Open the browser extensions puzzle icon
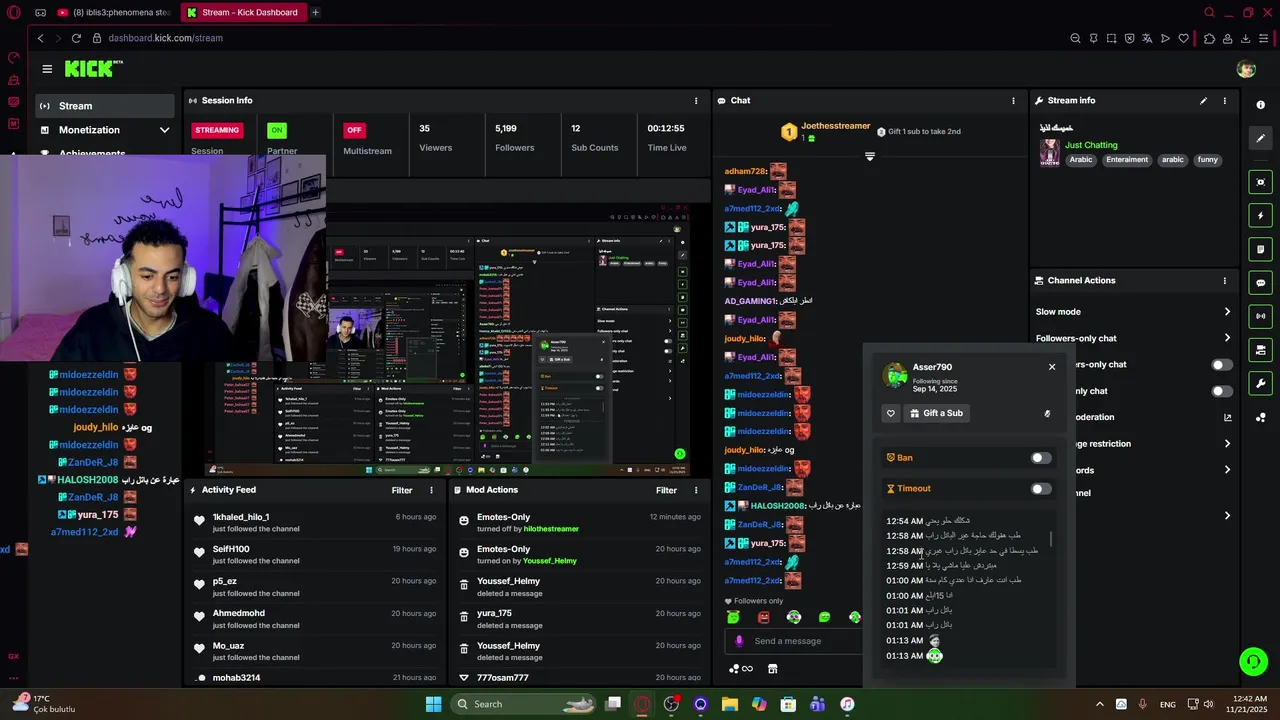This screenshot has width=1280, height=720. [1209, 38]
